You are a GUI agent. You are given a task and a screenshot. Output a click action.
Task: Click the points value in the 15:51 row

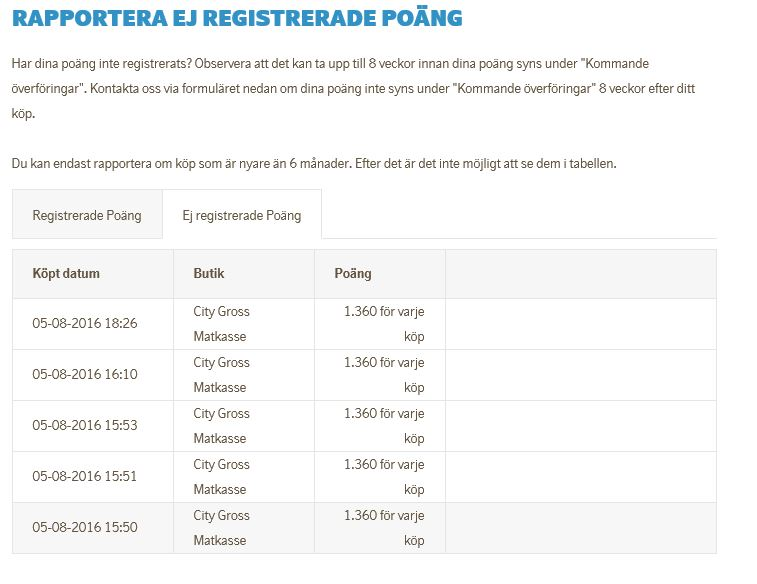pyautogui.click(x=384, y=477)
